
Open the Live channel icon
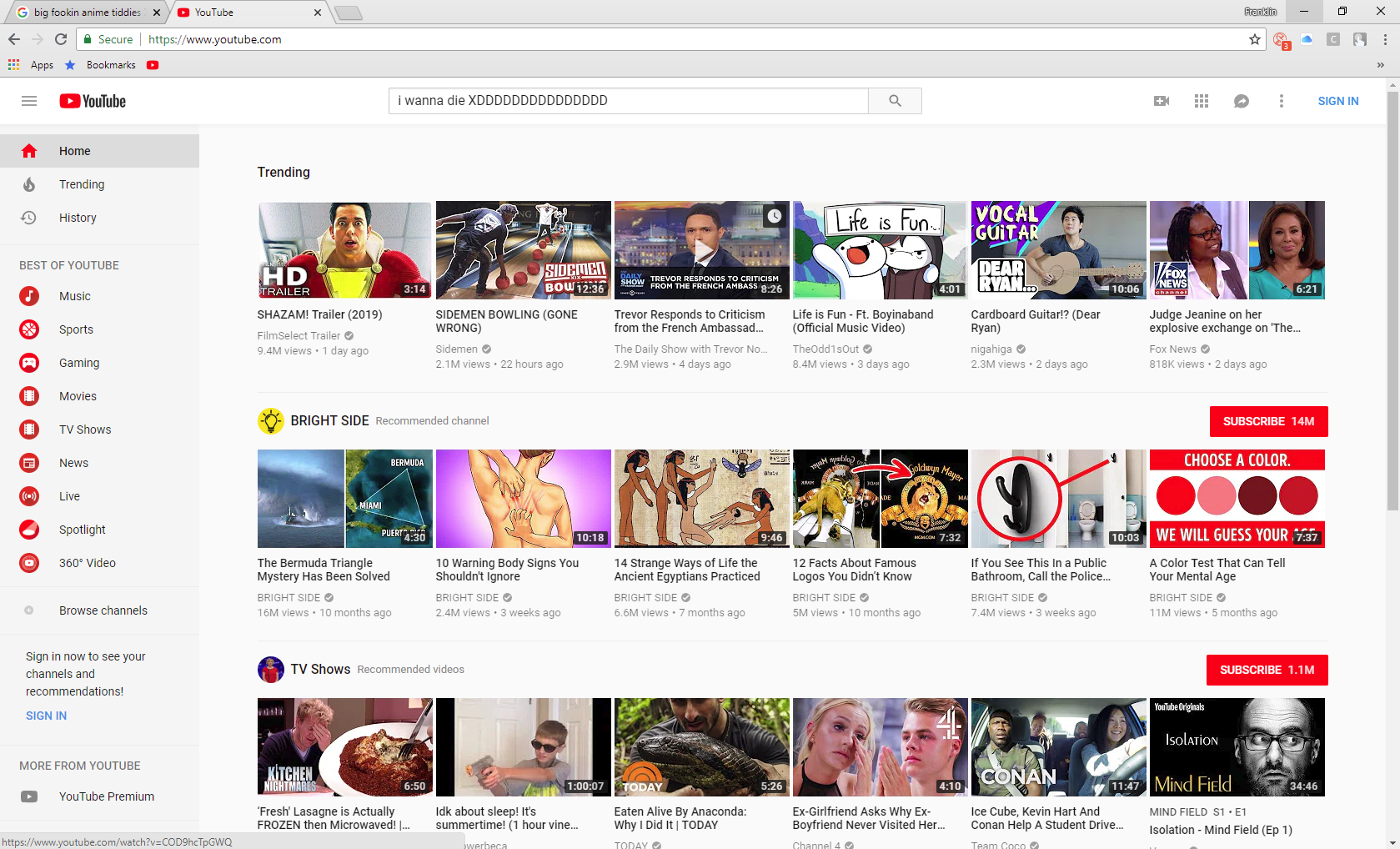tap(29, 496)
